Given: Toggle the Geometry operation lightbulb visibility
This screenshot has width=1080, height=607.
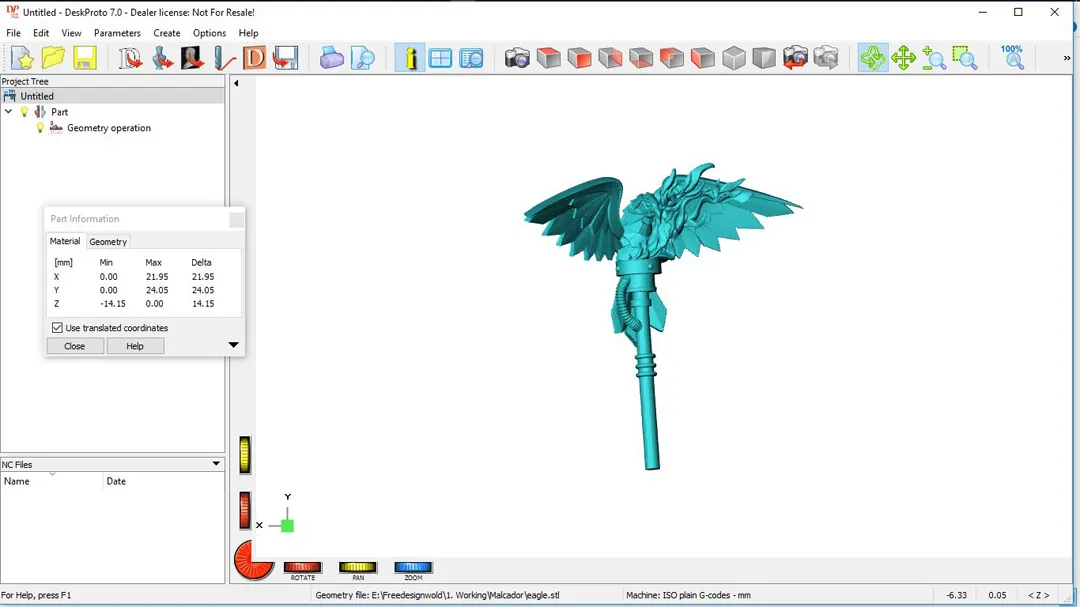Looking at the screenshot, I should [x=40, y=127].
